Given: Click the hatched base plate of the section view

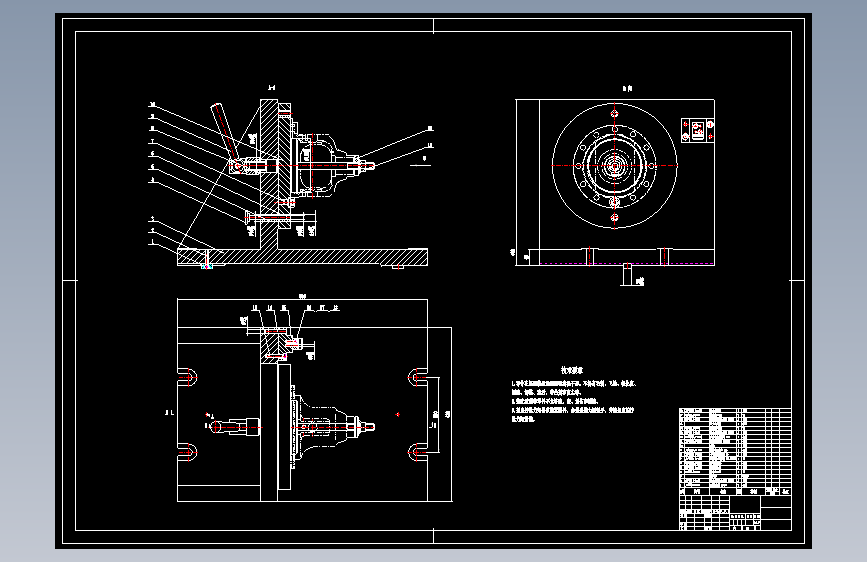Looking at the screenshot, I should coord(302,257).
